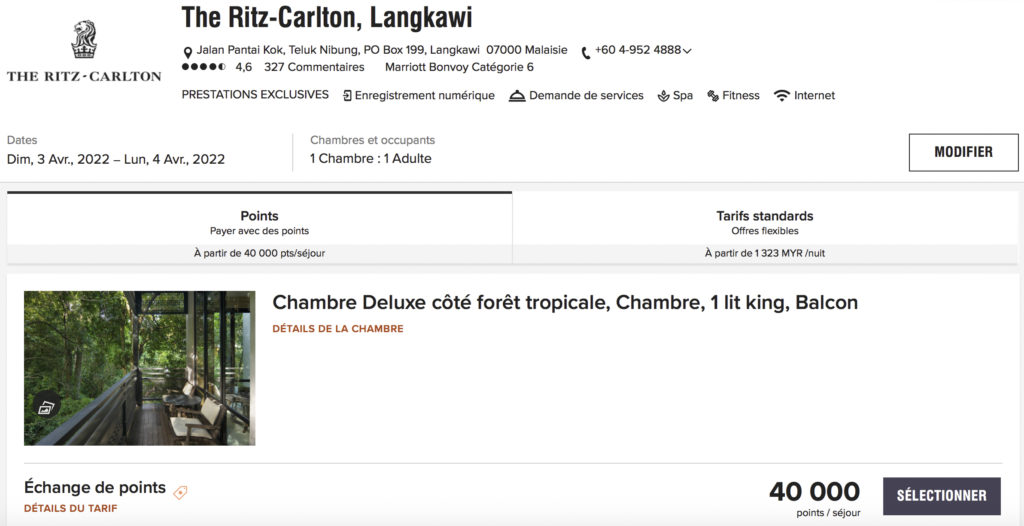Click the stay dates Dim, 3 Avr. field
The height and width of the screenshot is (526, 1024).
click(116, 159)
